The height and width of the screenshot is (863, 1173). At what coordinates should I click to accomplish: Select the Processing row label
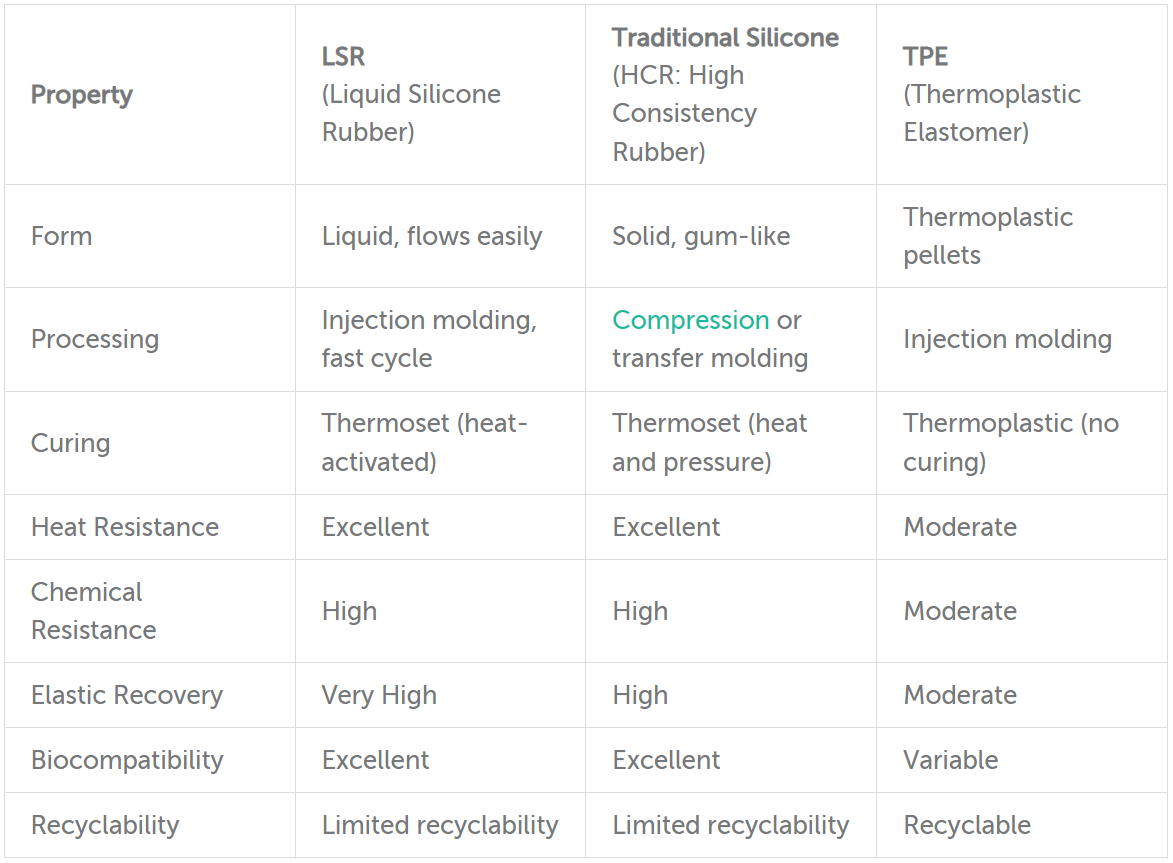click(95, 340)
